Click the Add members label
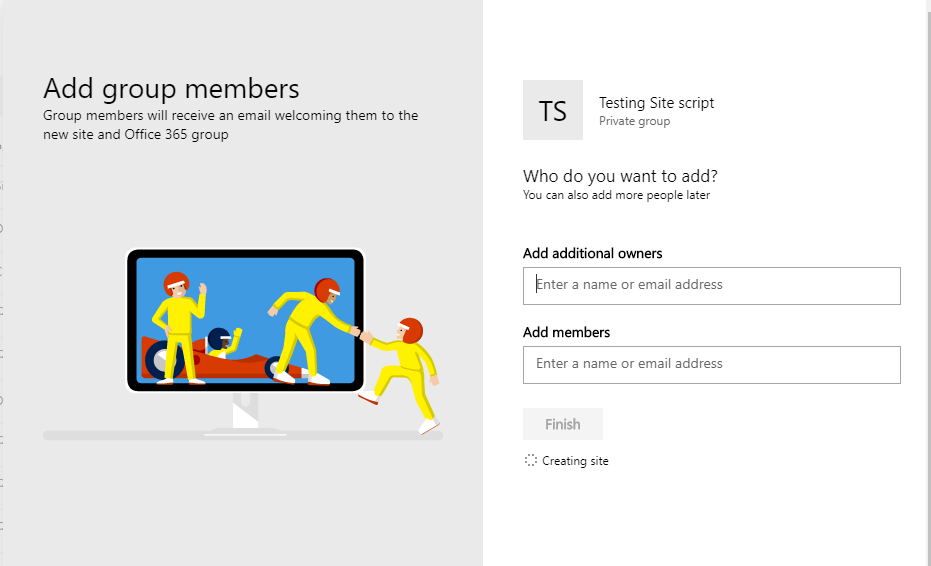 [566, 332]
